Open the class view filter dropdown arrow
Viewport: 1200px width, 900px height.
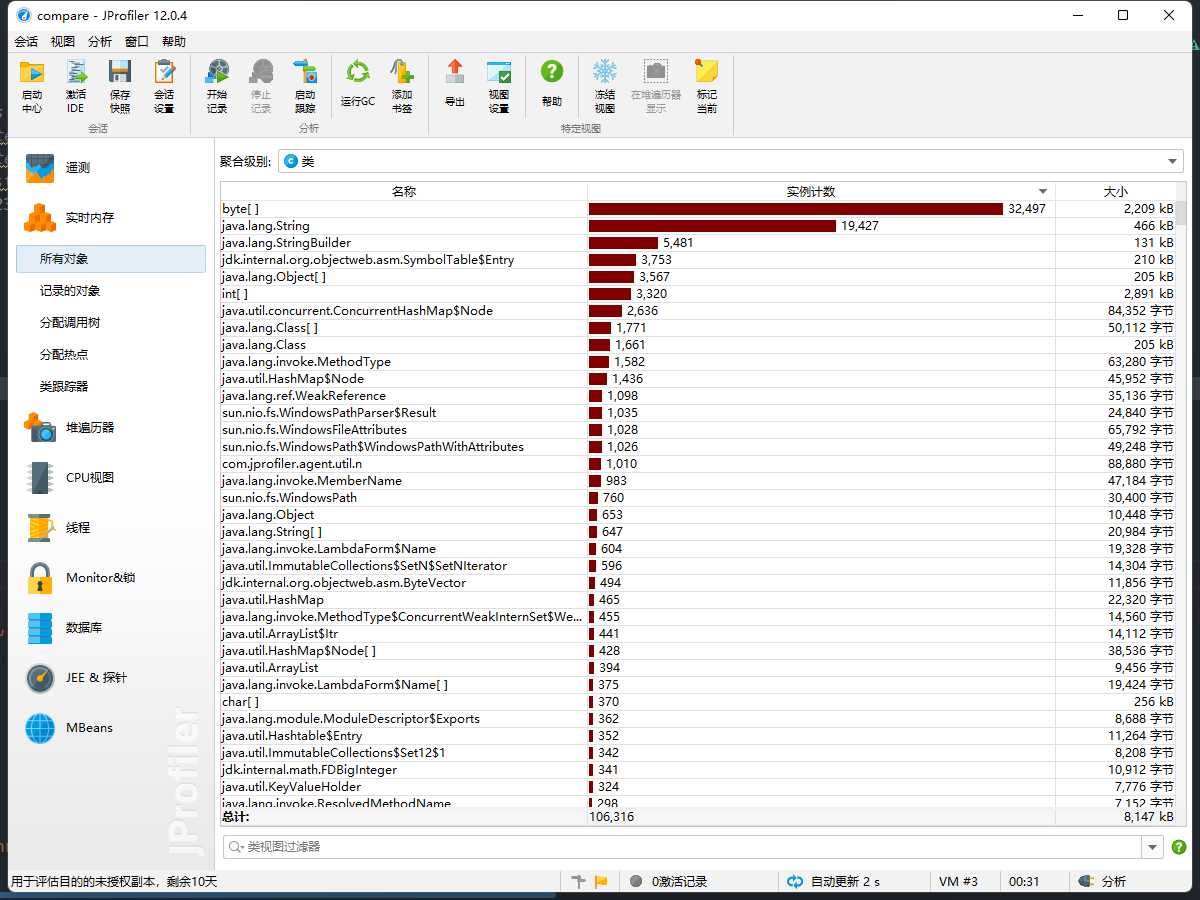pos(1153,847)
